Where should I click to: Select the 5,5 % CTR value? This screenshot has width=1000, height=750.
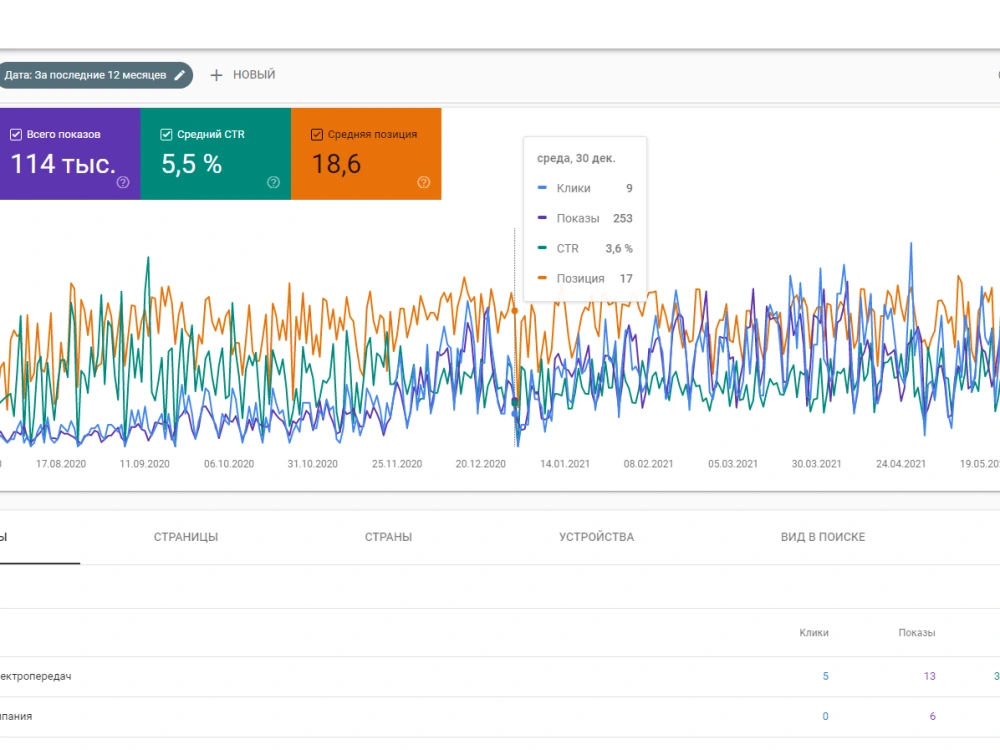pos(191,165)
